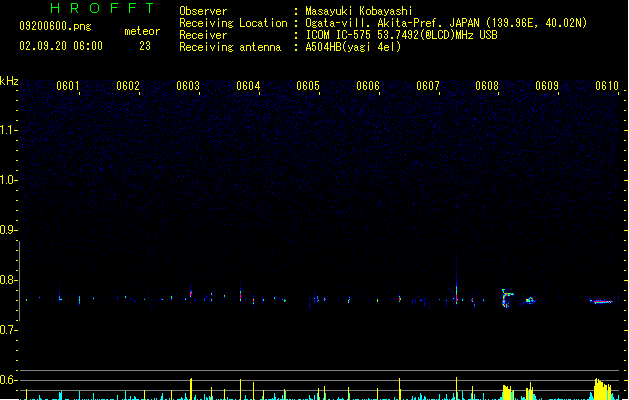
Task: Click the Receiving Location label
Action: 233,23
